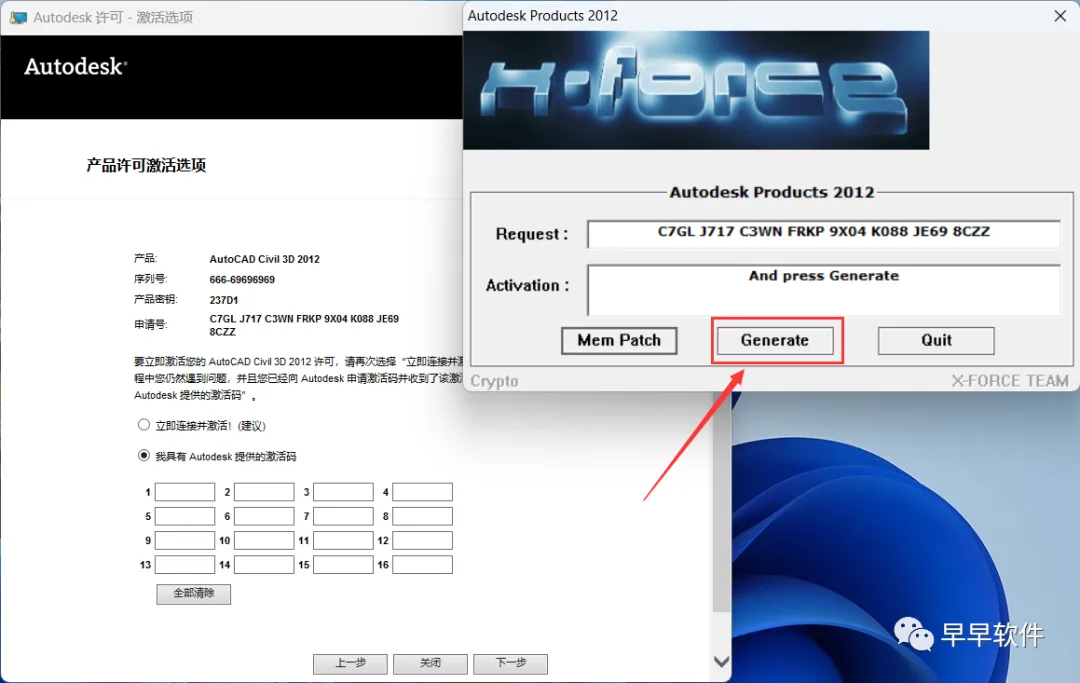This screenshot has width=1080, height=683.
Task: Click the Request field in Autodesk Products 2012 dialog
Action: (x=823, y=233)
